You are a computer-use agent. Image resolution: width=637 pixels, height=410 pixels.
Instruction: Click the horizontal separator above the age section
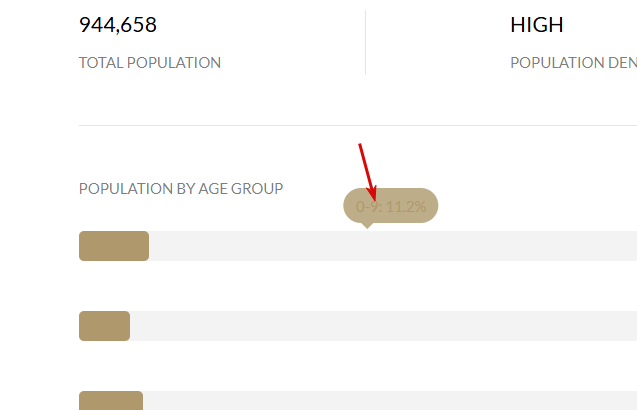tap(358, 126)
